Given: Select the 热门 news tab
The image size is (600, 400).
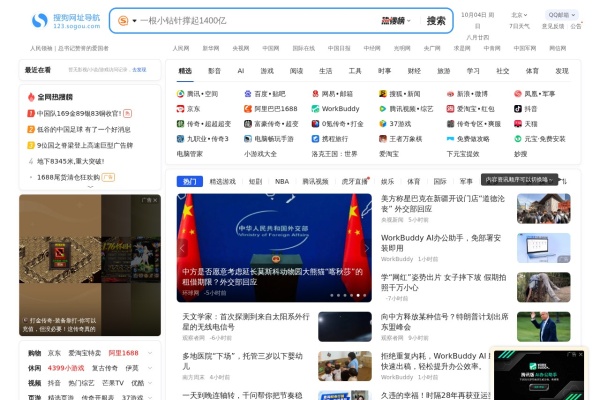Looking at the screenshot, I should 190,181.
